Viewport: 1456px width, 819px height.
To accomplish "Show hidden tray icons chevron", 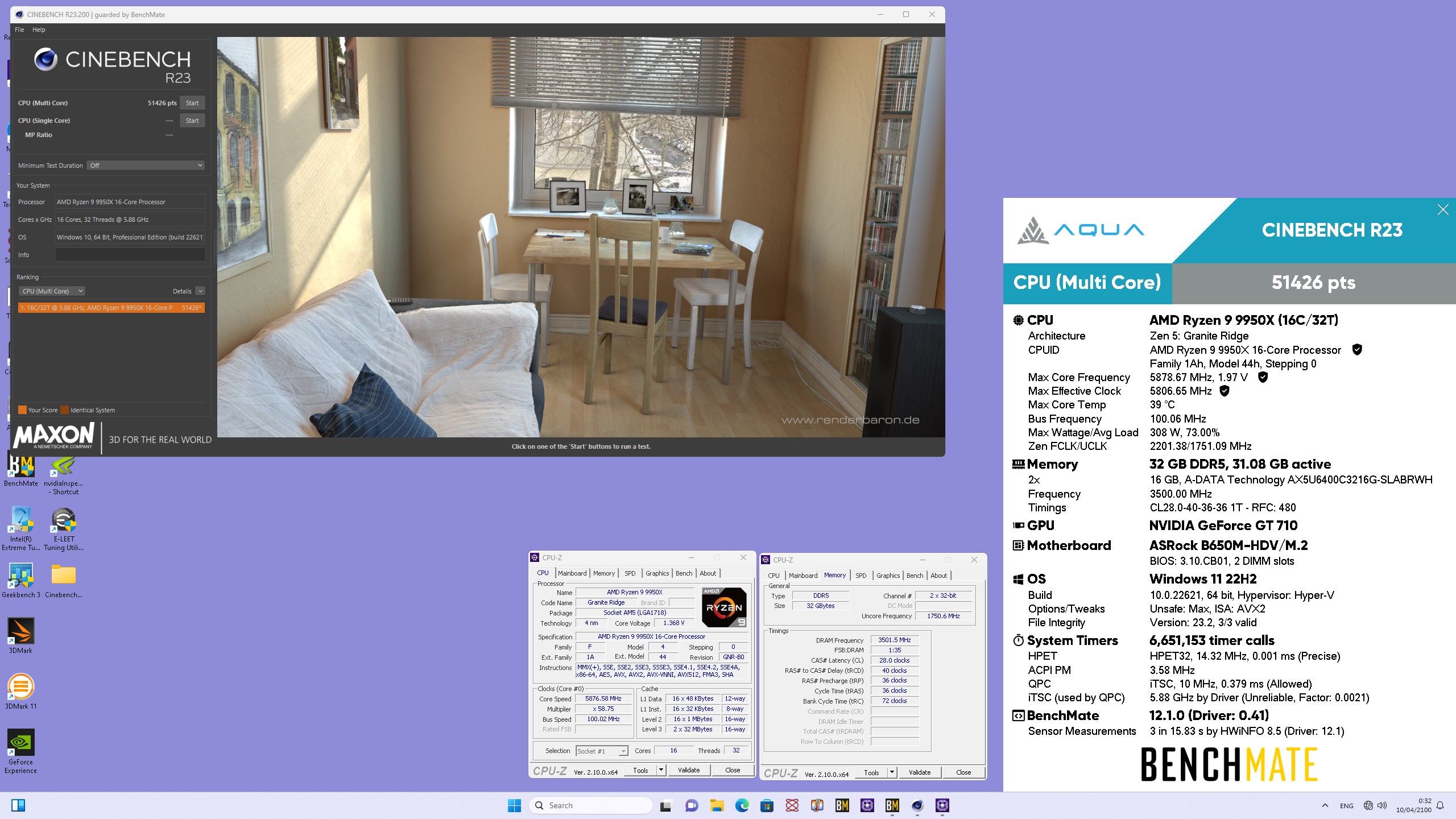I will [x=1325, y=805].
